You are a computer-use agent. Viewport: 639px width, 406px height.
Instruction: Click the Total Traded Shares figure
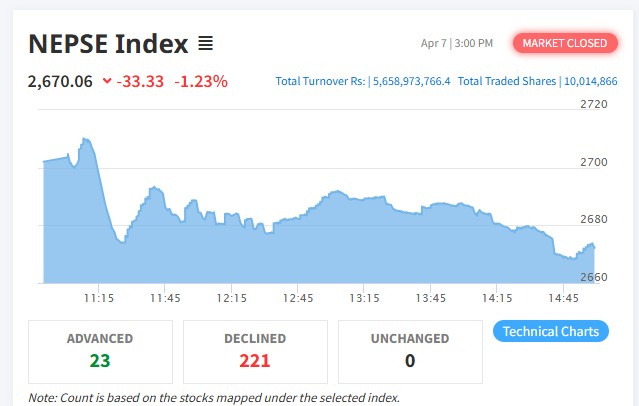point(591,81)
